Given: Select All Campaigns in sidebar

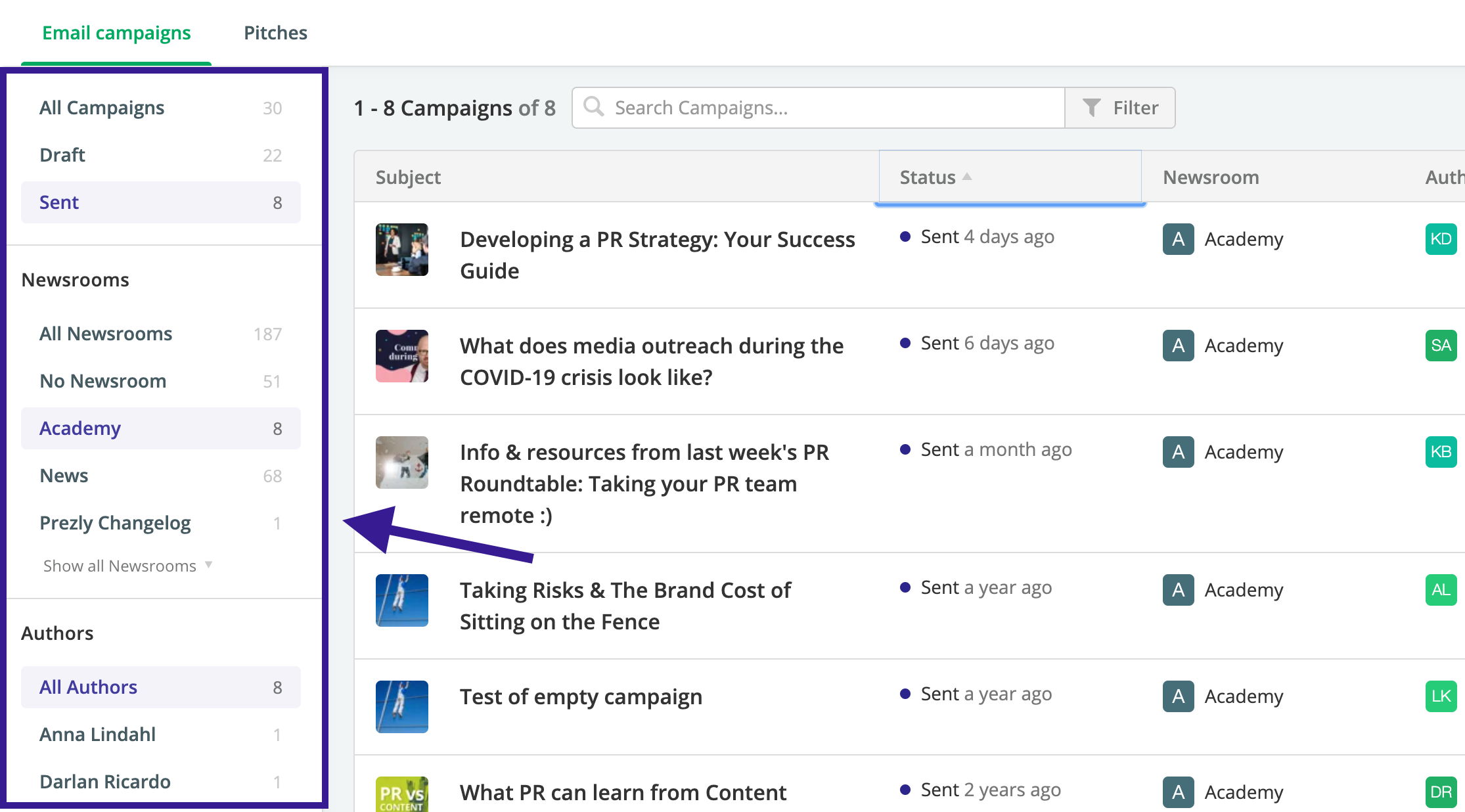Looking at the screenshot, I should click(x=161, y=108).
